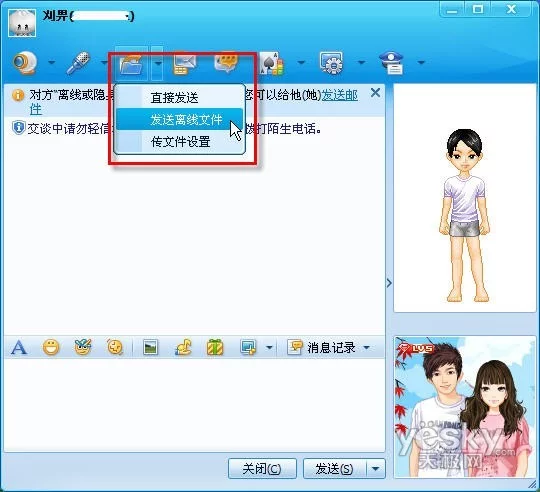
Task: Click the contact's QQ show avatar
Action: click(x=465, y=198)
